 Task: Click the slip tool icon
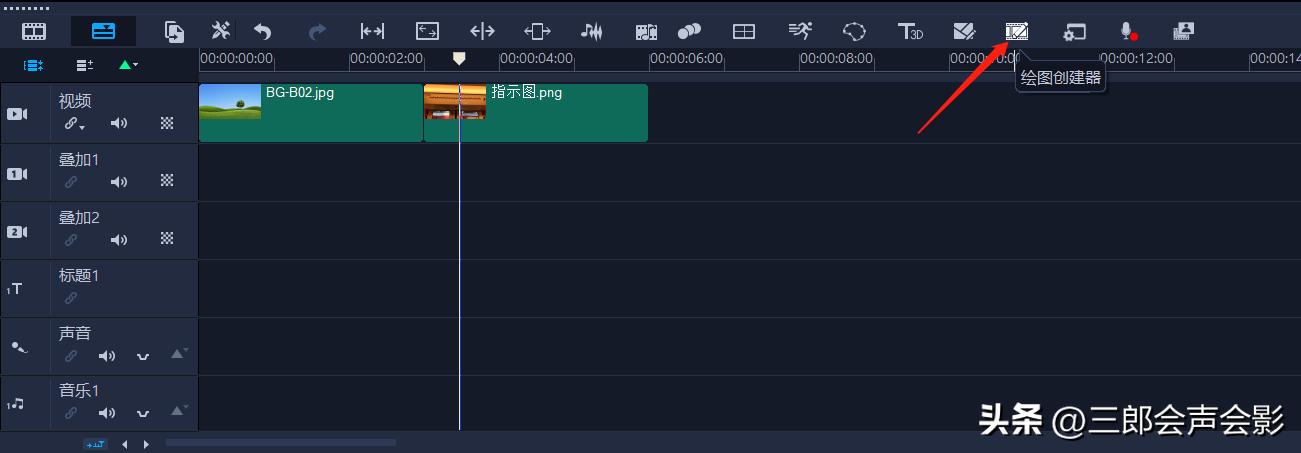tap(372, 32)
